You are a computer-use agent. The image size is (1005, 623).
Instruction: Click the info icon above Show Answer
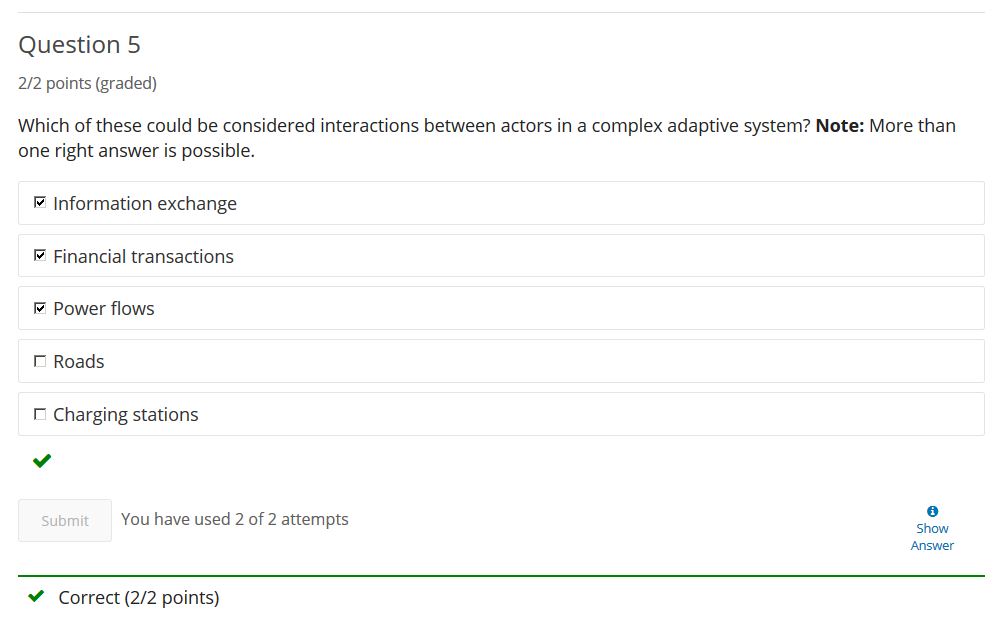pos(932,511)
